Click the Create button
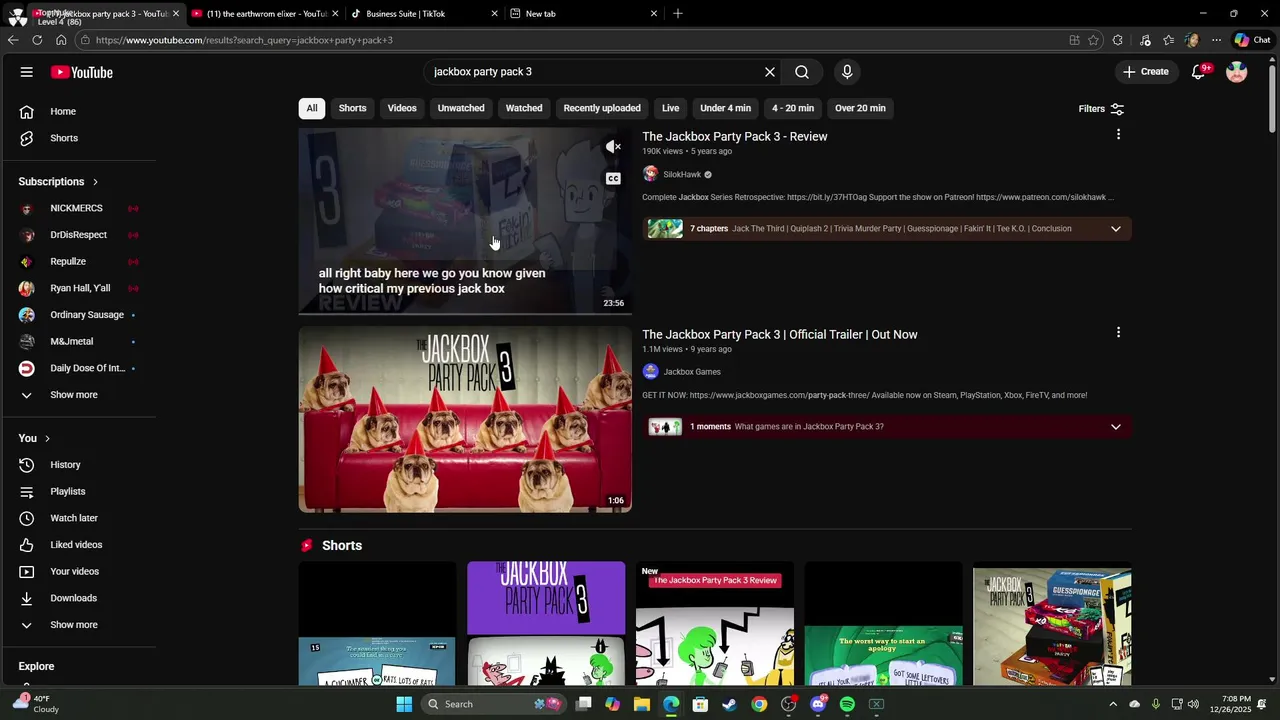 click(1146, 72)
